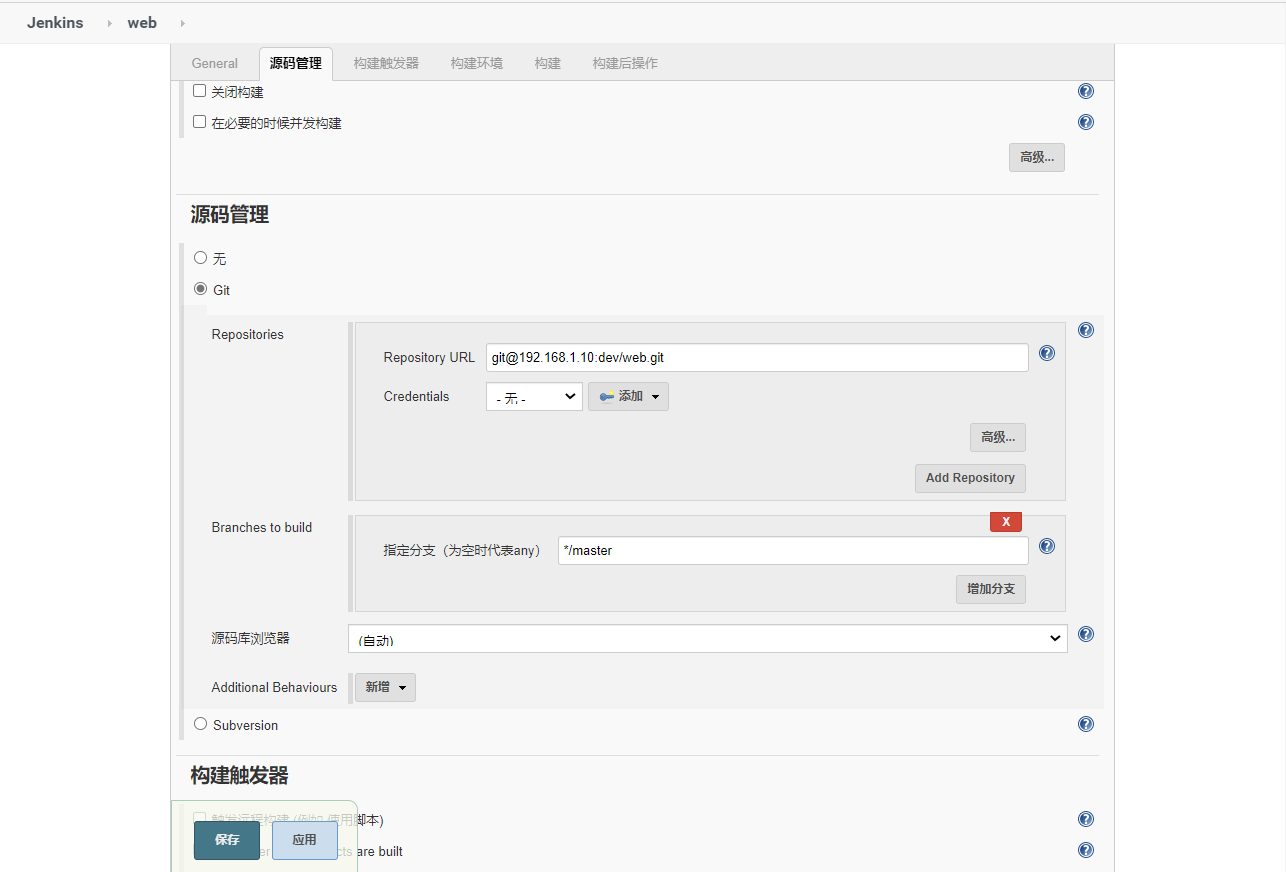Click the 源码管理 section heading
Image resolution: width=1286 pixels, height=872 pixels.
230,215
